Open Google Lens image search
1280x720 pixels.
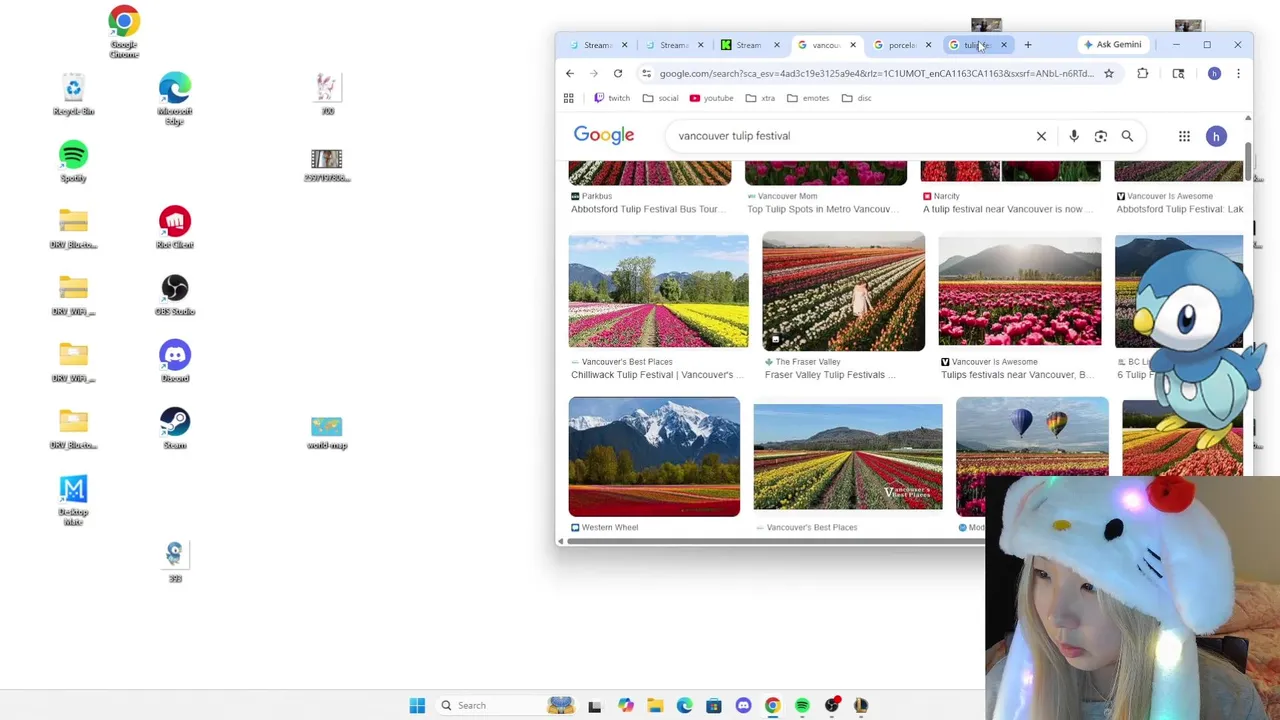coord(1100,136)
